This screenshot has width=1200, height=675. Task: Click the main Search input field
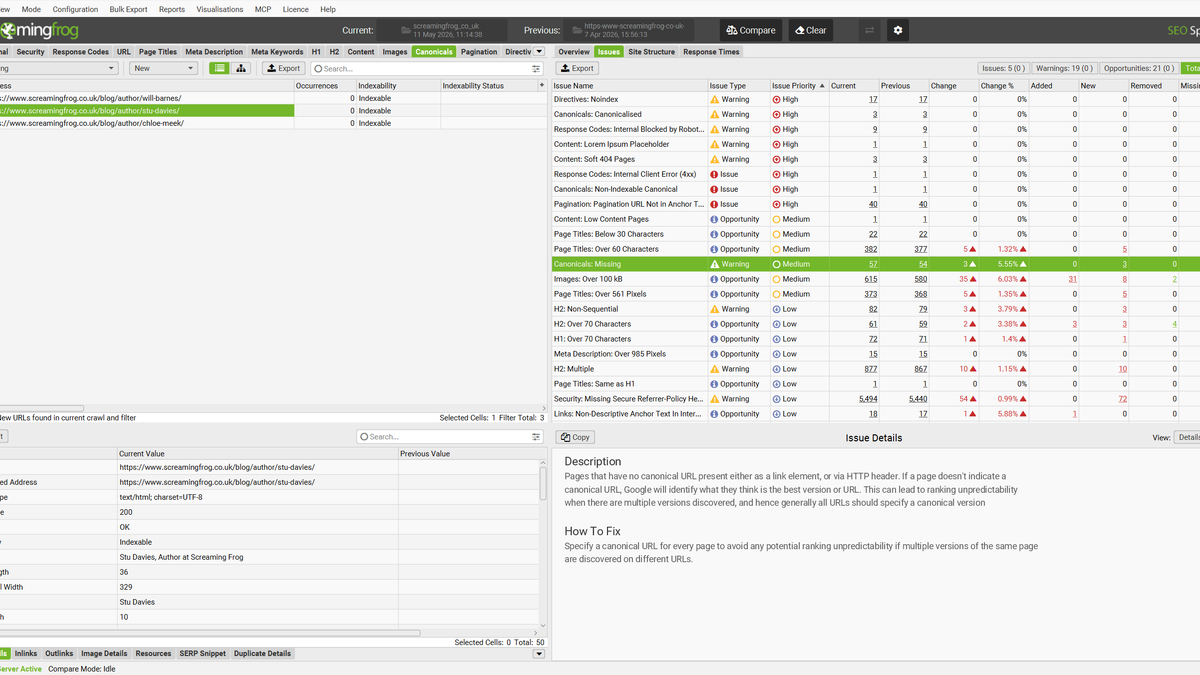426,69
